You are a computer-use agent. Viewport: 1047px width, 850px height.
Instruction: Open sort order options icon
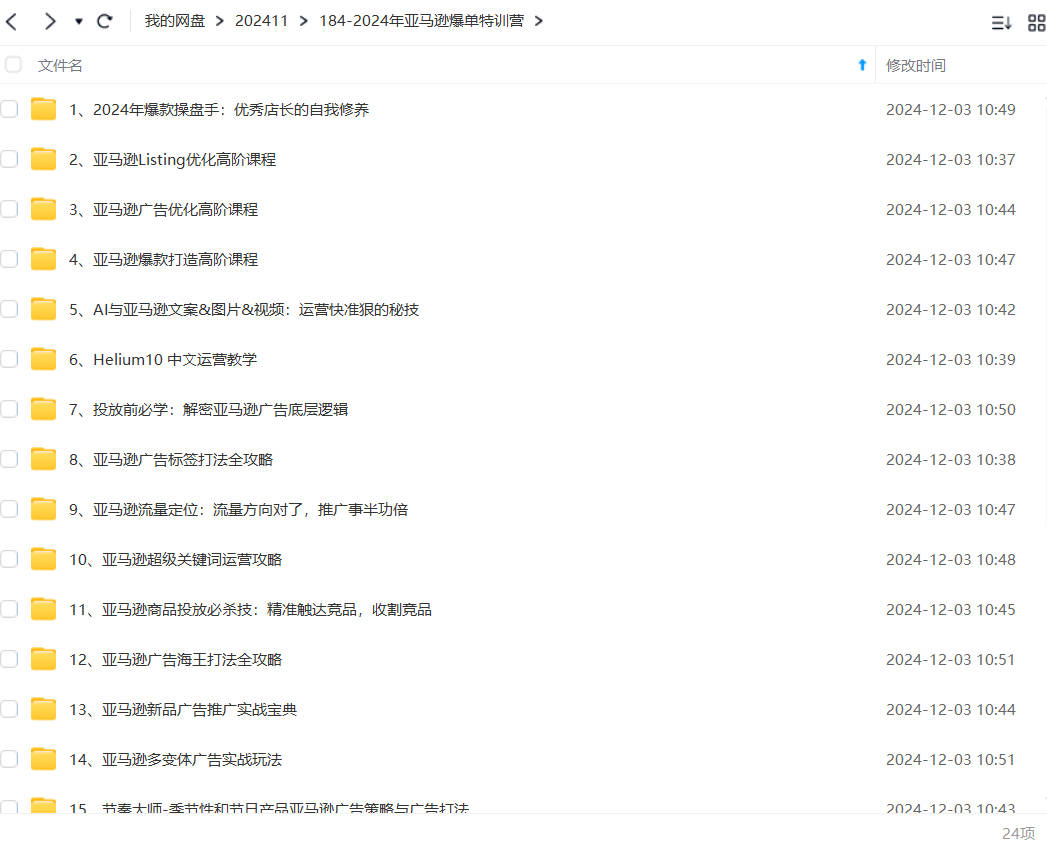pyautogui.click(x=1001, y=23)
